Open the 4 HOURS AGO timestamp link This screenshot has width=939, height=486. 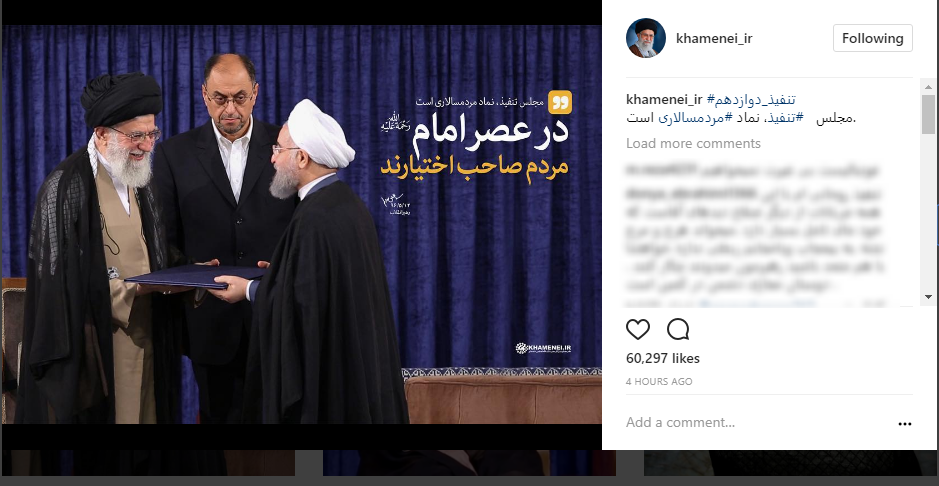(659, 381)
